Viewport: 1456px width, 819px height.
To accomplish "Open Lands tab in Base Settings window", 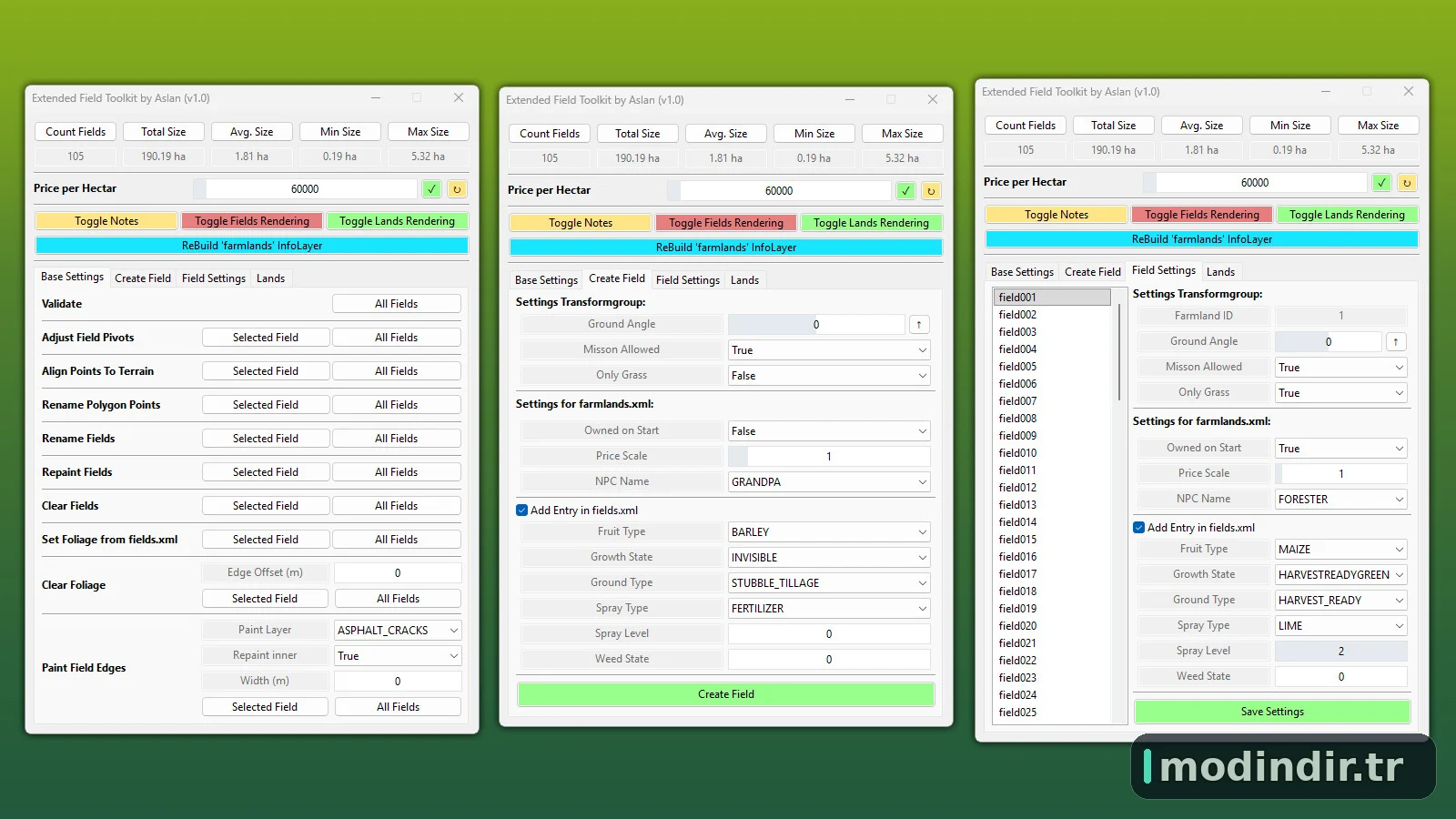I will tap(270, 278).
